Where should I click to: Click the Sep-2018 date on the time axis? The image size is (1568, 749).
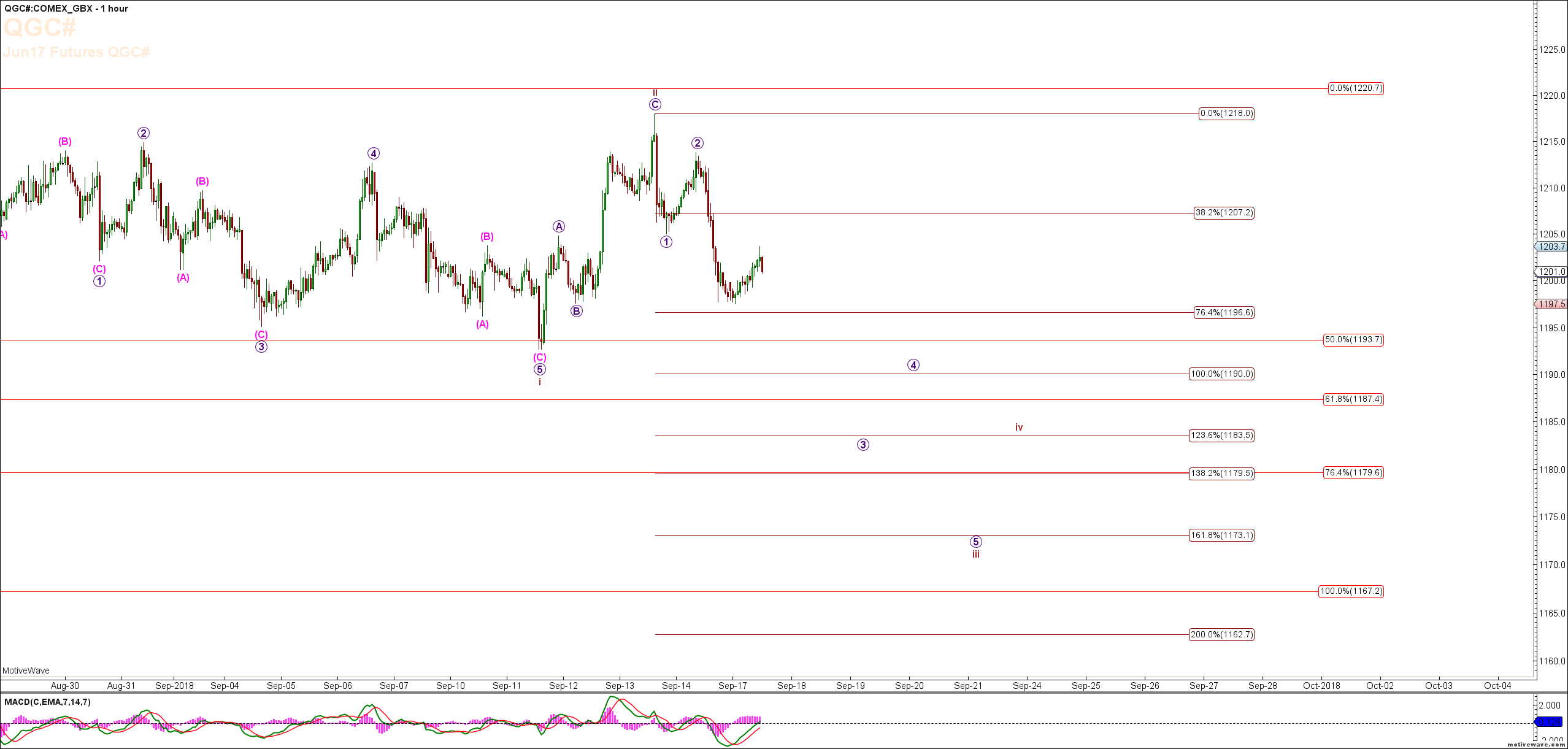tap(174, 686)
